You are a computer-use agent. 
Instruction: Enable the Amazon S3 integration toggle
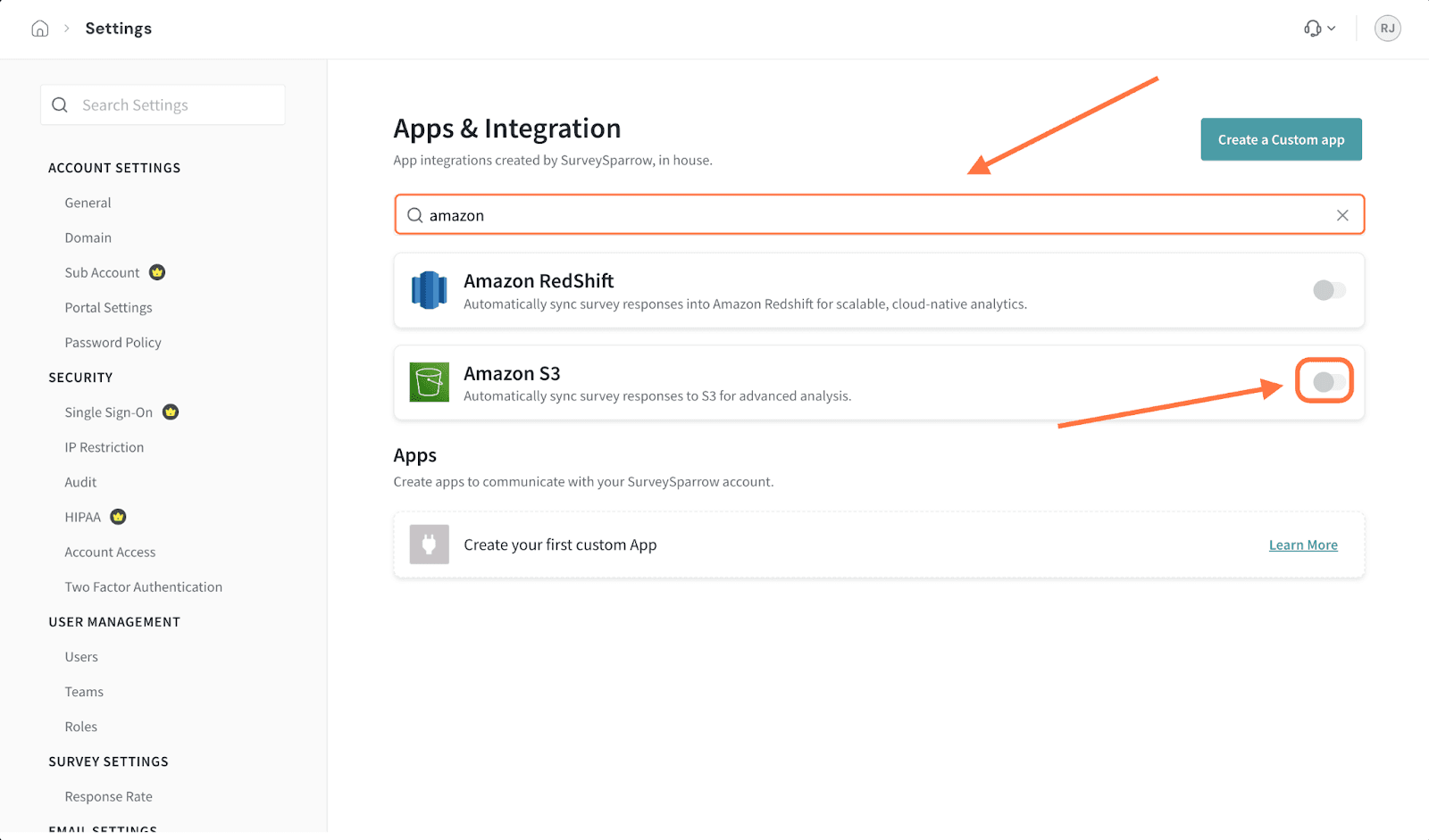(1328, 382)
